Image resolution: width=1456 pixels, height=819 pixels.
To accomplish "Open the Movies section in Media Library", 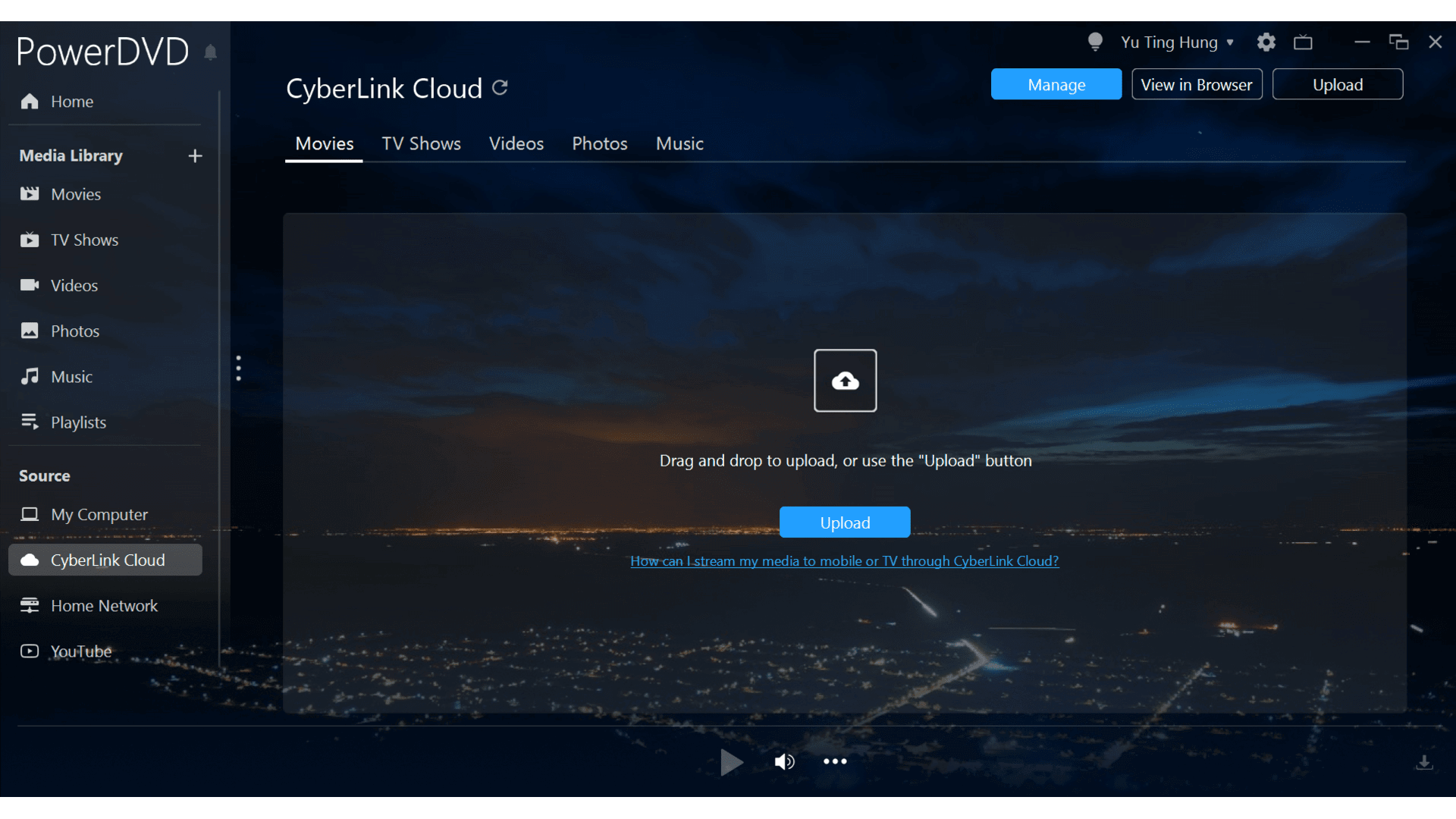I will click(x=75, y=194).
